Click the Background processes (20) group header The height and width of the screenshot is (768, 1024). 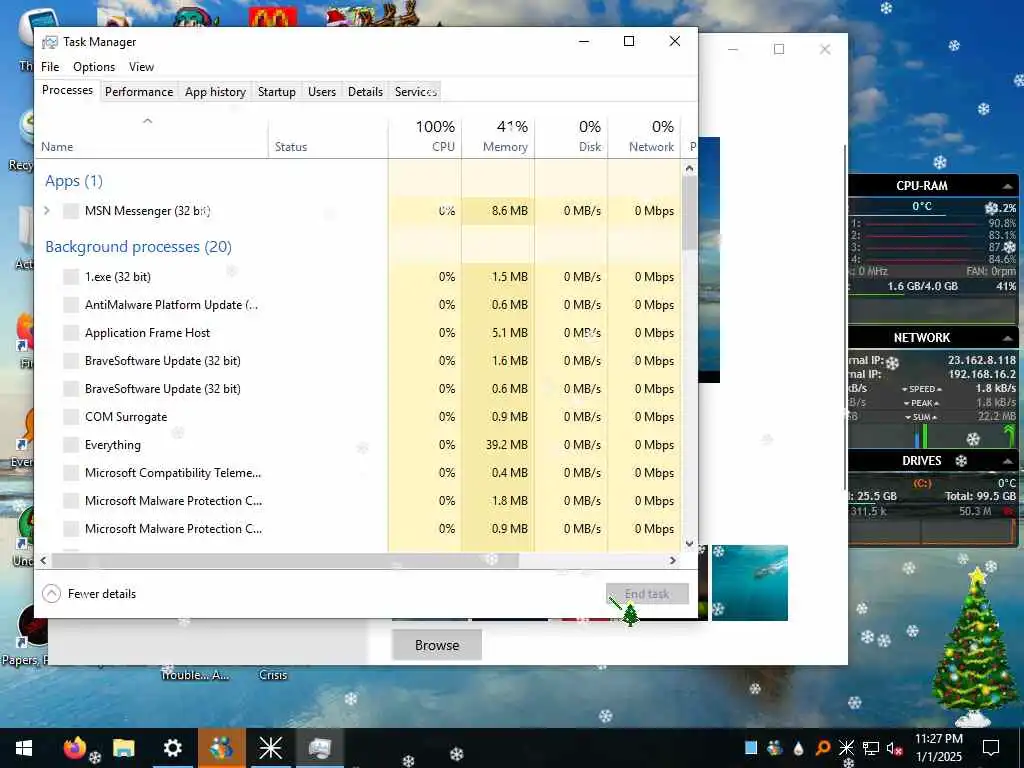pos(138,247)
